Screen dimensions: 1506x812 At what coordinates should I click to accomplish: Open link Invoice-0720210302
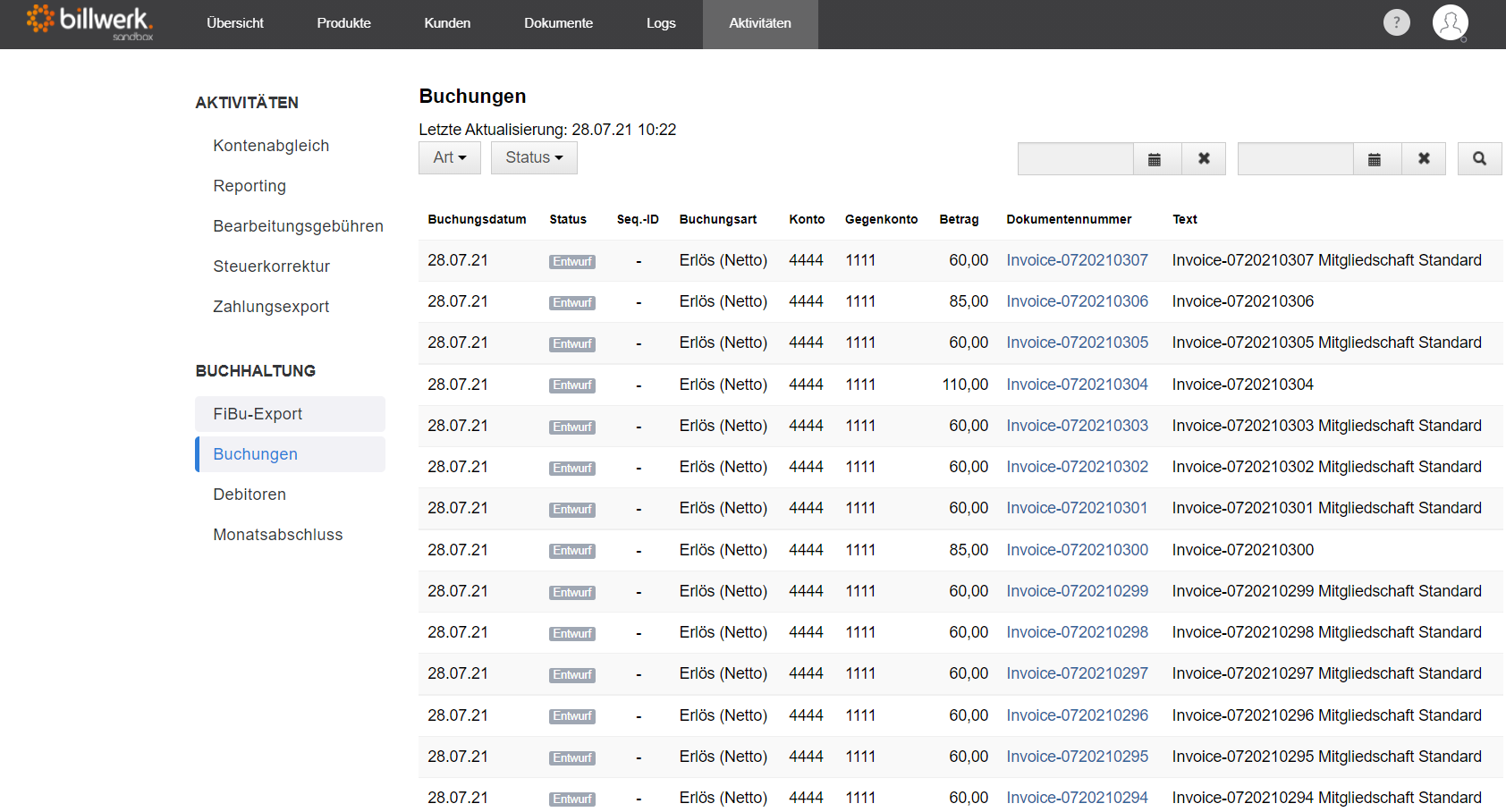click(x=1077, y=467)
